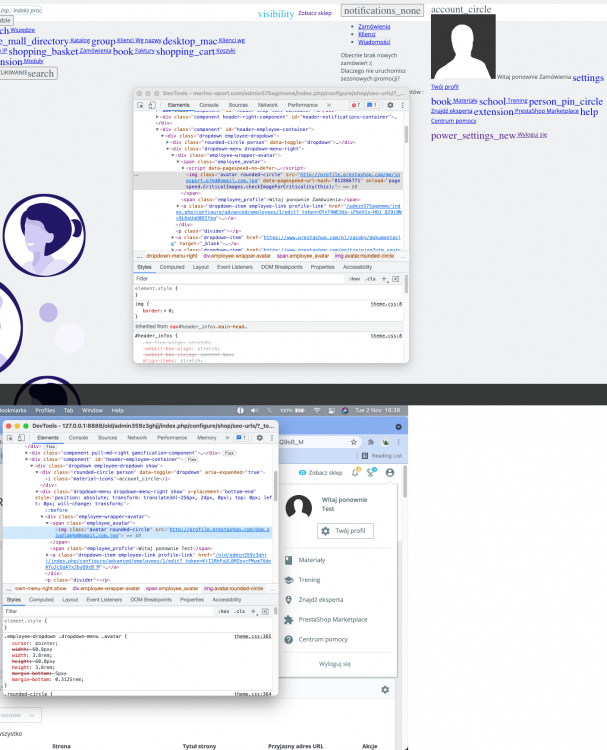Image resolution: width=607 pixels, height=750 pixels.
Task: Open Znajdź eksperta link in styled dropdown
Action: coord(314,600)
